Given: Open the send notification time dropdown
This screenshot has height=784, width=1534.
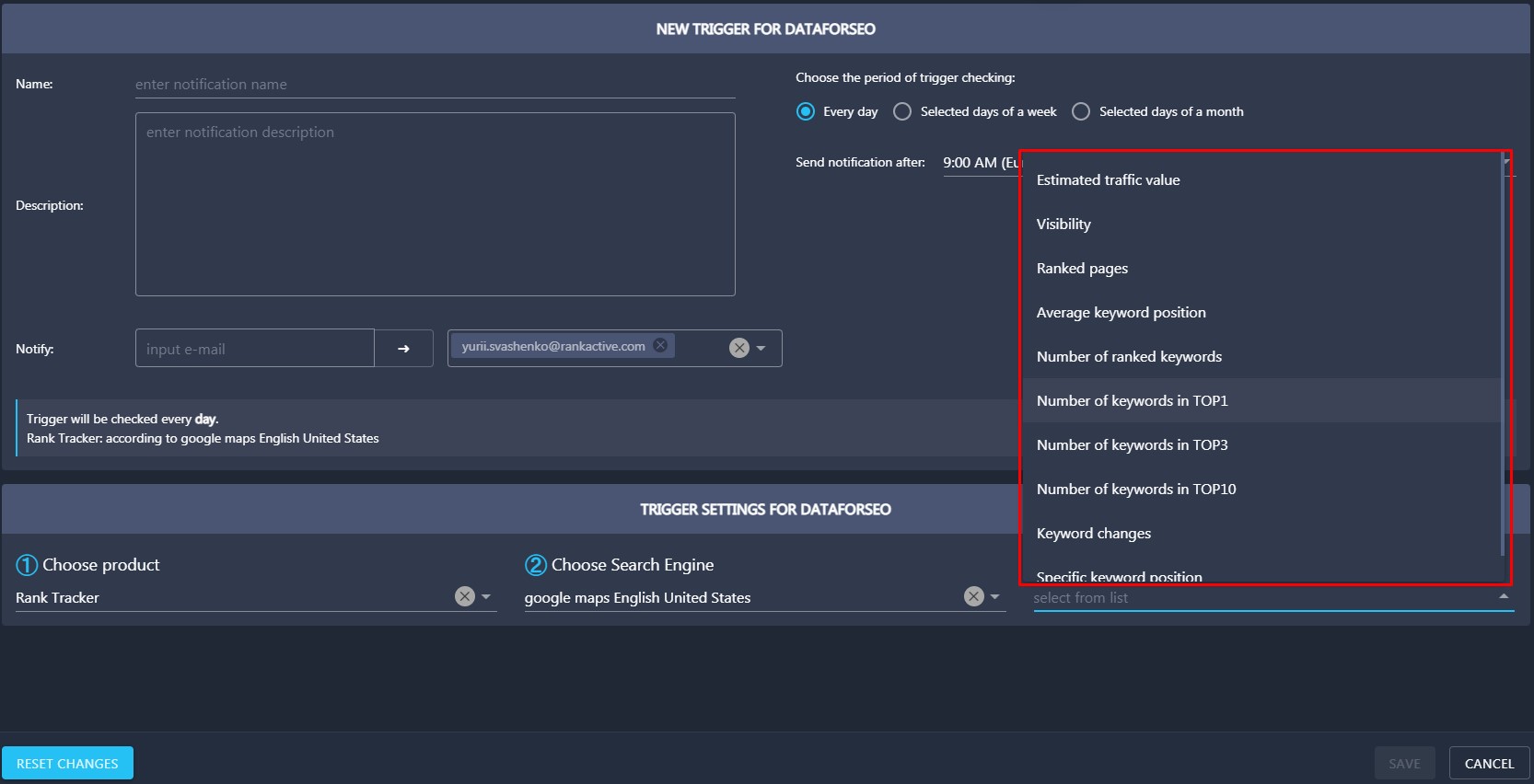Looking at the screenshot, I should pyautogui.click(x=982, y=163).
